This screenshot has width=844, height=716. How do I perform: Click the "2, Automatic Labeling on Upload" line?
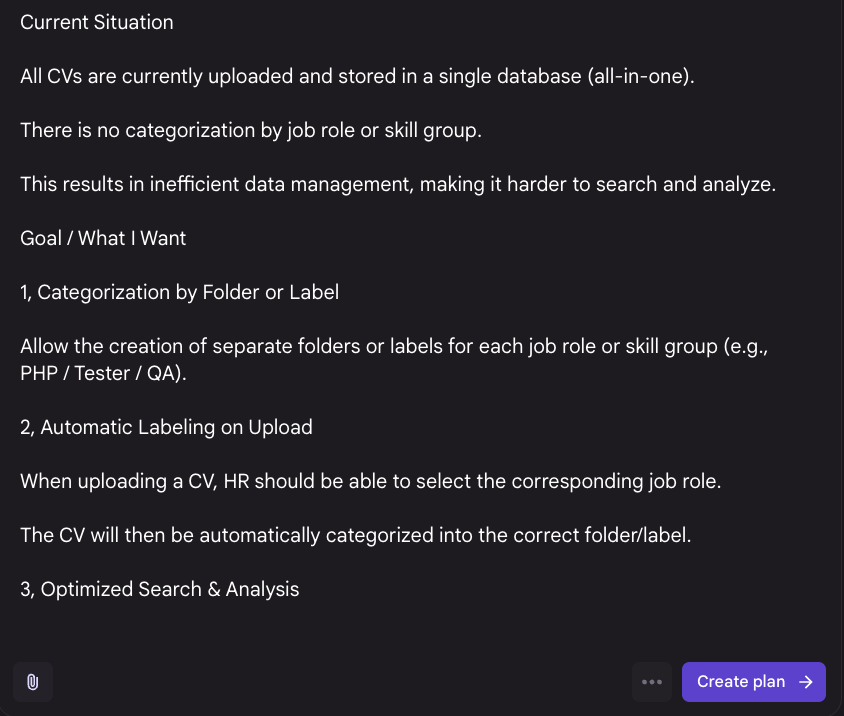pos(167,428)
